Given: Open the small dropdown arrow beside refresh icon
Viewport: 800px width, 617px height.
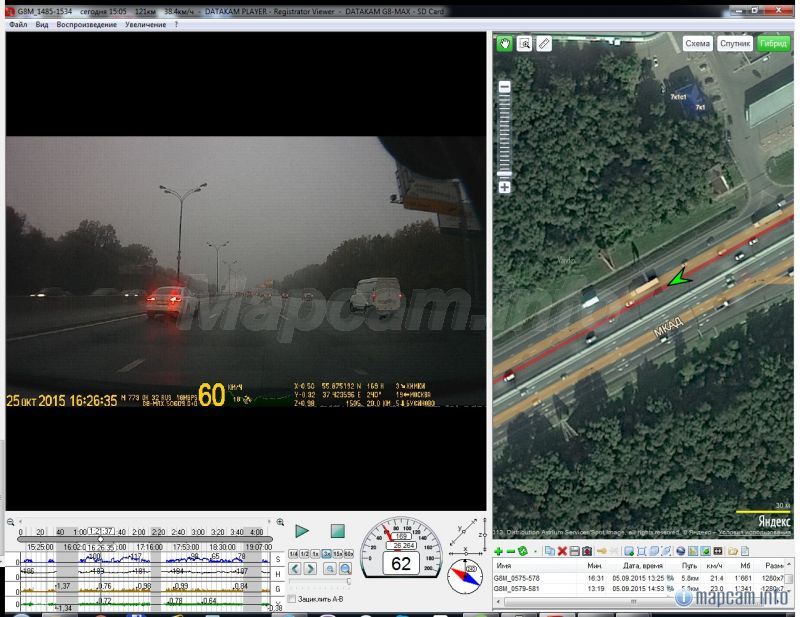Looking at the screenshot, I should [535, 551].
